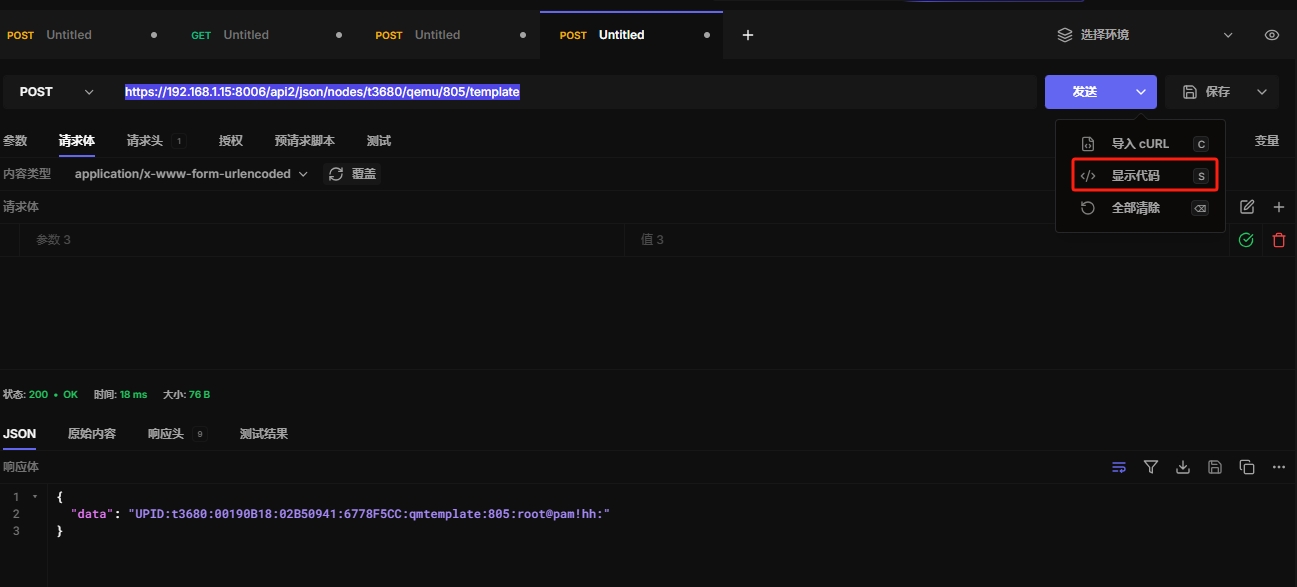Open the environment selector dropdown
Screen dimensions: 1297x587
pos(1145,35)
